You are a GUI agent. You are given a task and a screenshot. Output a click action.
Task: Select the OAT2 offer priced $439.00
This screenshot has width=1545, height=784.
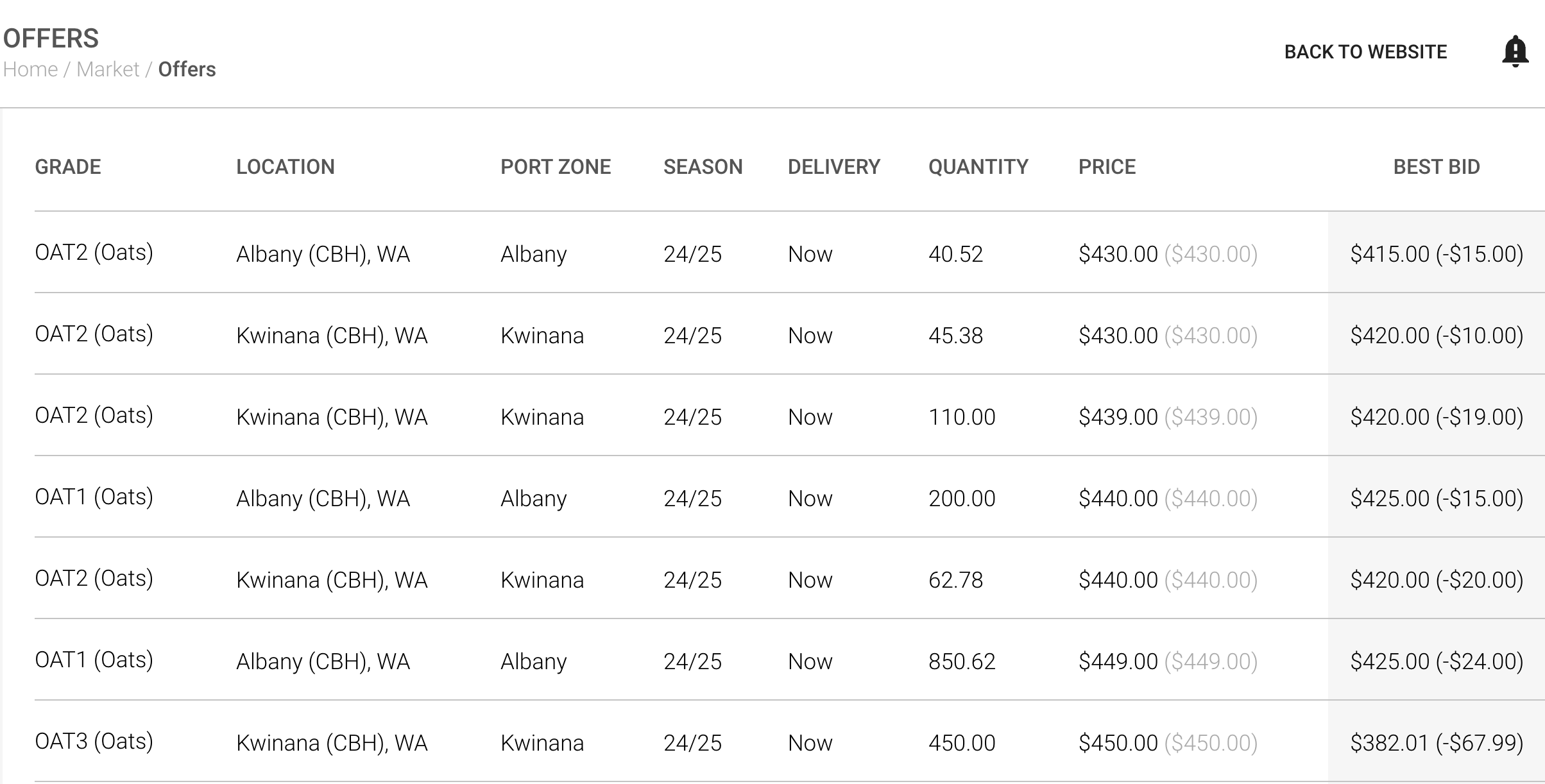coord(449,416)
